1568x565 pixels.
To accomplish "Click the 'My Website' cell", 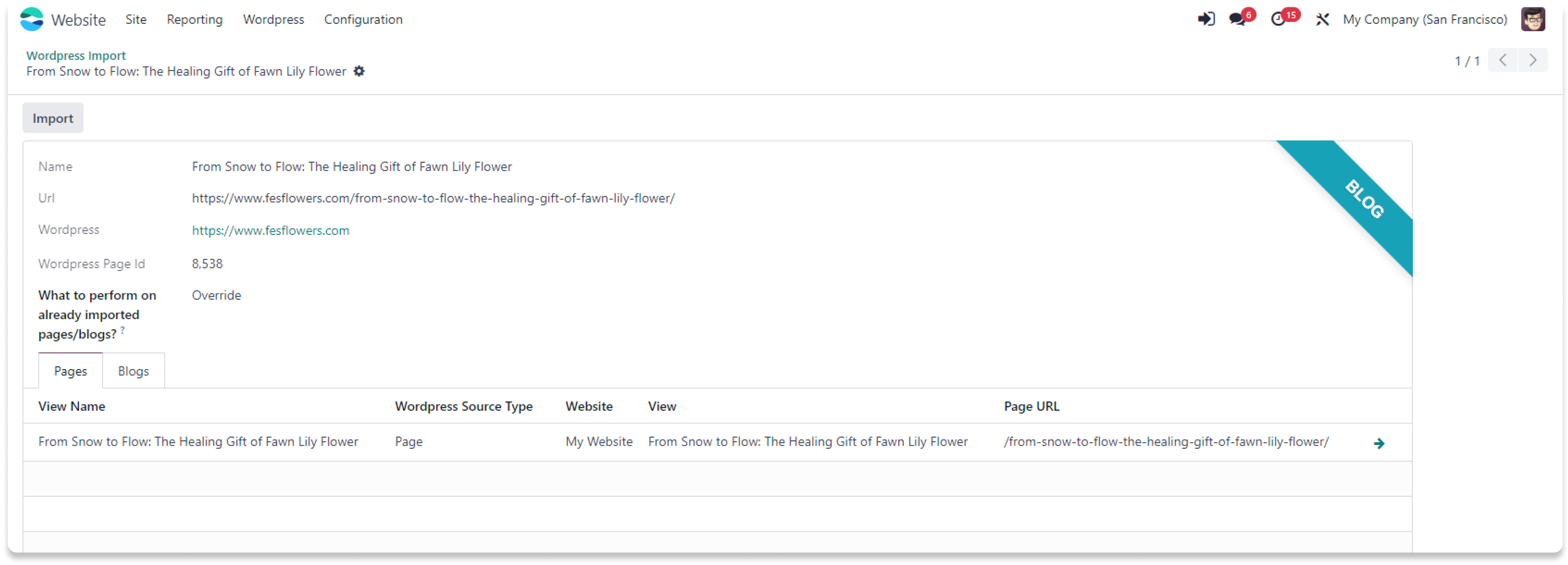I will coord(599,441).
